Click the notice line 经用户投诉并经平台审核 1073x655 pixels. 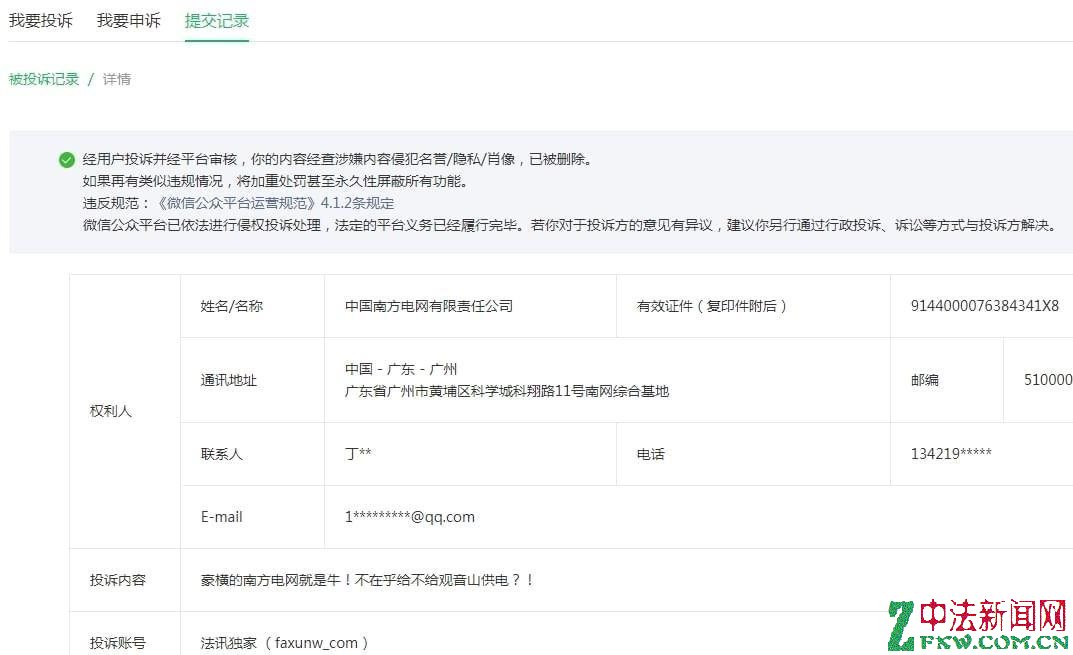tap(337, 159)
